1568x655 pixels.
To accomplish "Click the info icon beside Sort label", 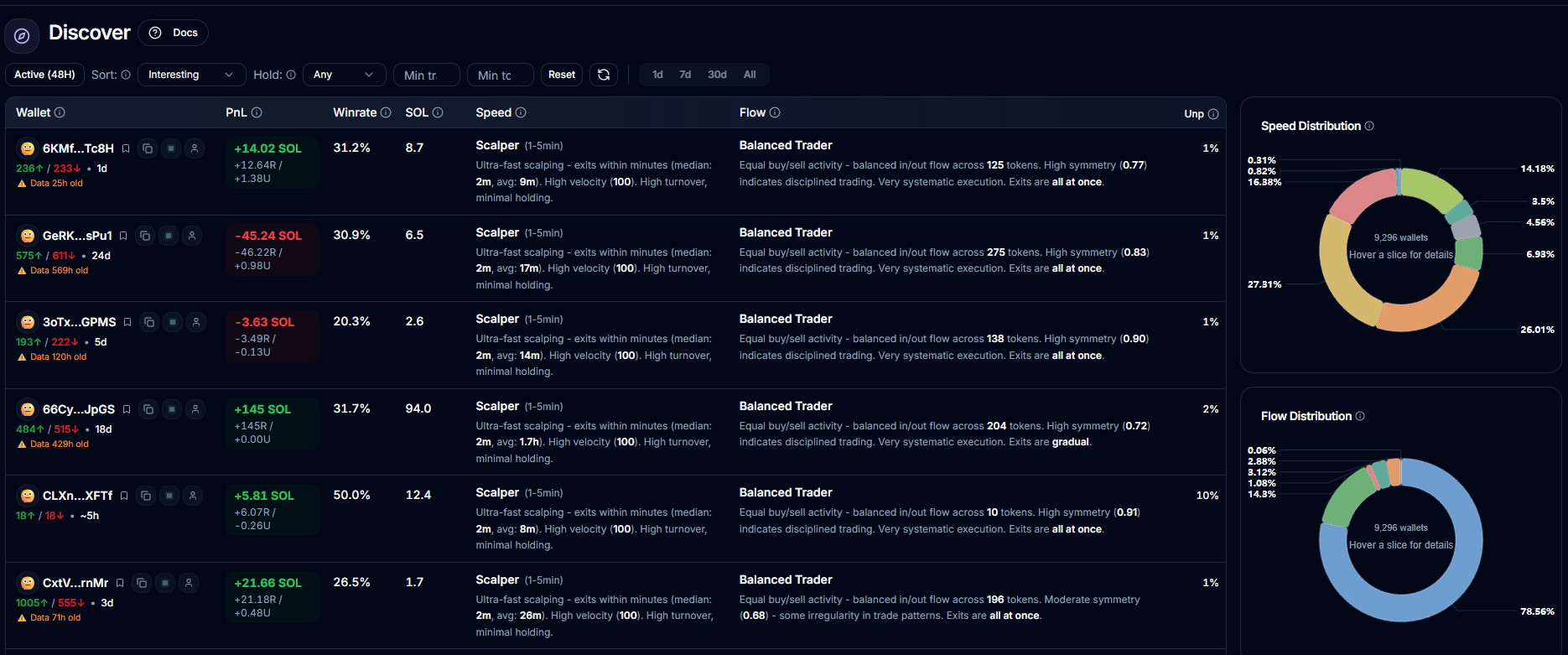I will 126,75.
